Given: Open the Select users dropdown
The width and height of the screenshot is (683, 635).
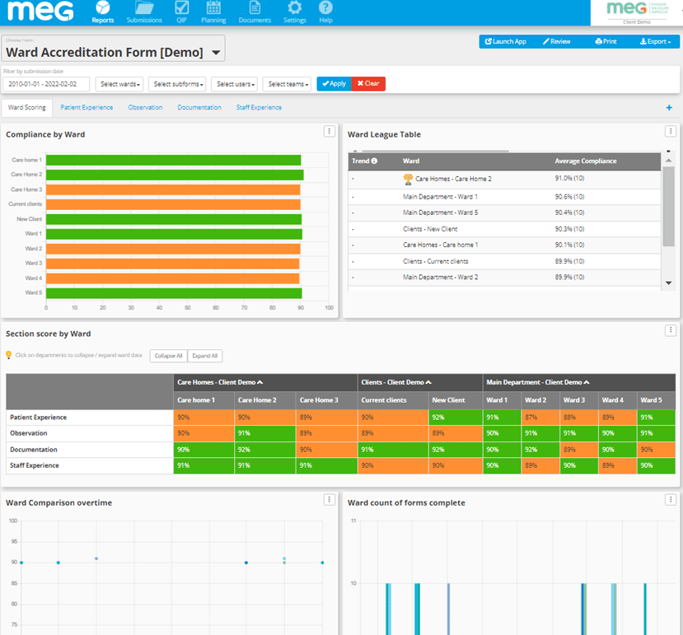Looking at the screenshot, I should point(235,84).
